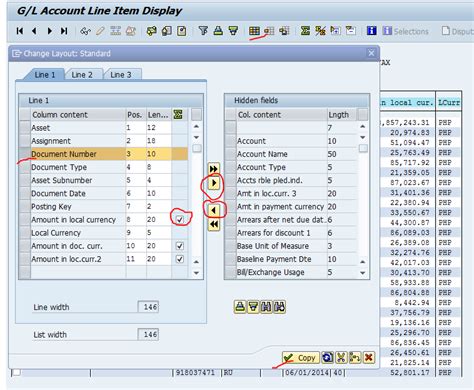Click Column content header in Line 1 table
Viewport: 474px width, 390px height.
coord(78,115)
